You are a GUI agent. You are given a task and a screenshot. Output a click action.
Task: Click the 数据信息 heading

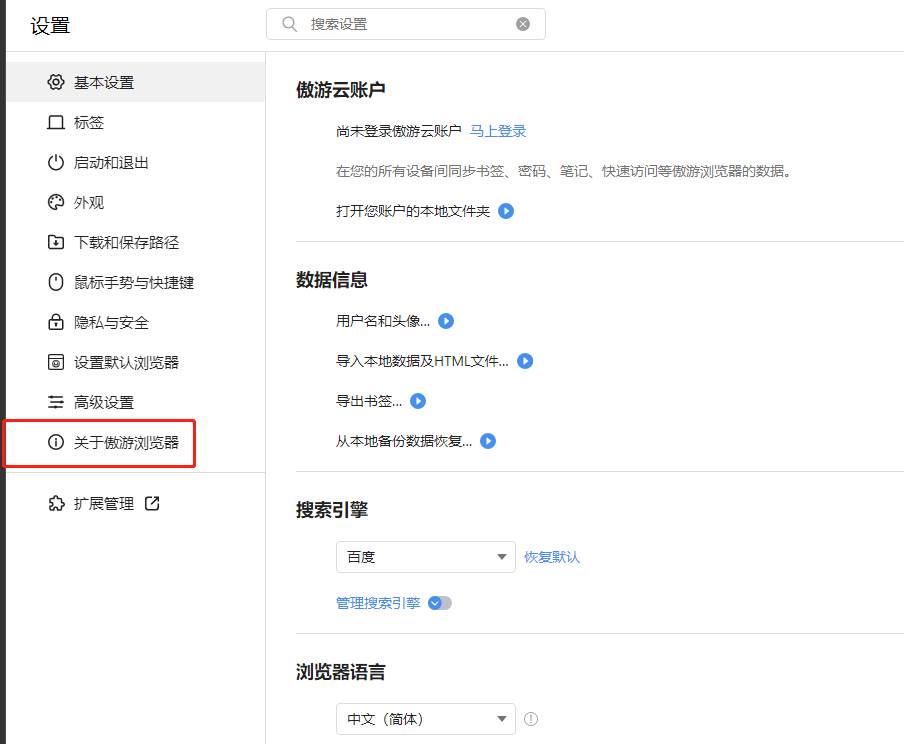[x=332, y=280]
